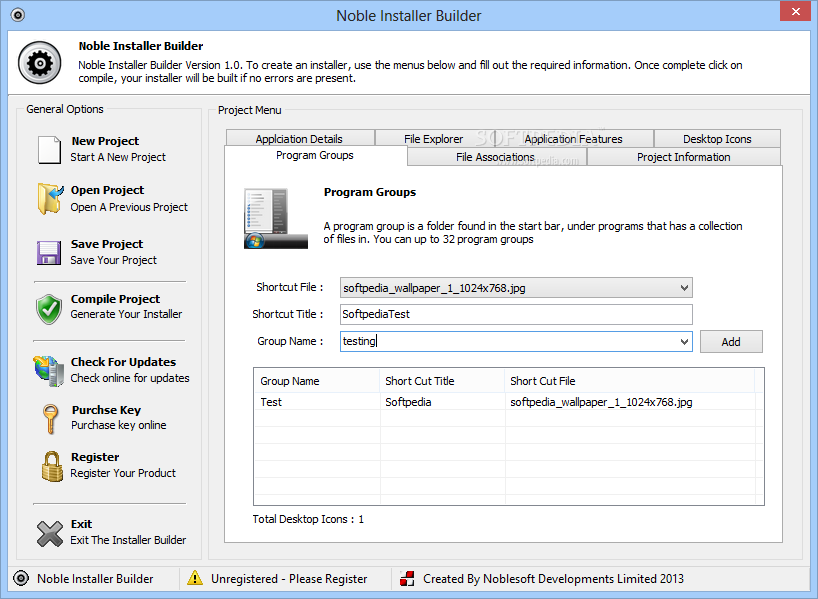This screenshot has height=599, width=818.
Task: Expand the Group Name combo box arrow
Action: pyautogui.click(x=684, y=342)
